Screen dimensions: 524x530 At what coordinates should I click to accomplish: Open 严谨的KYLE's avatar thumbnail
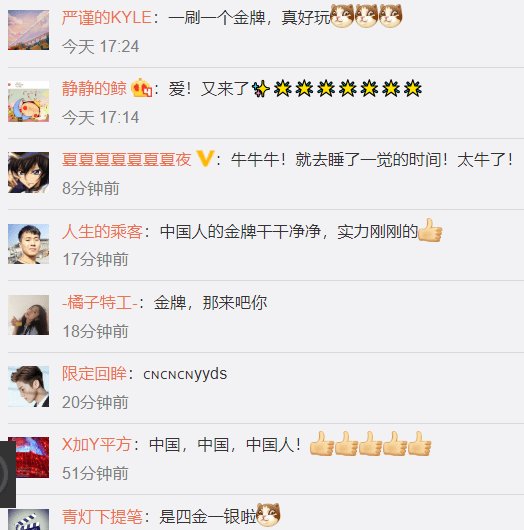(28, 30)
